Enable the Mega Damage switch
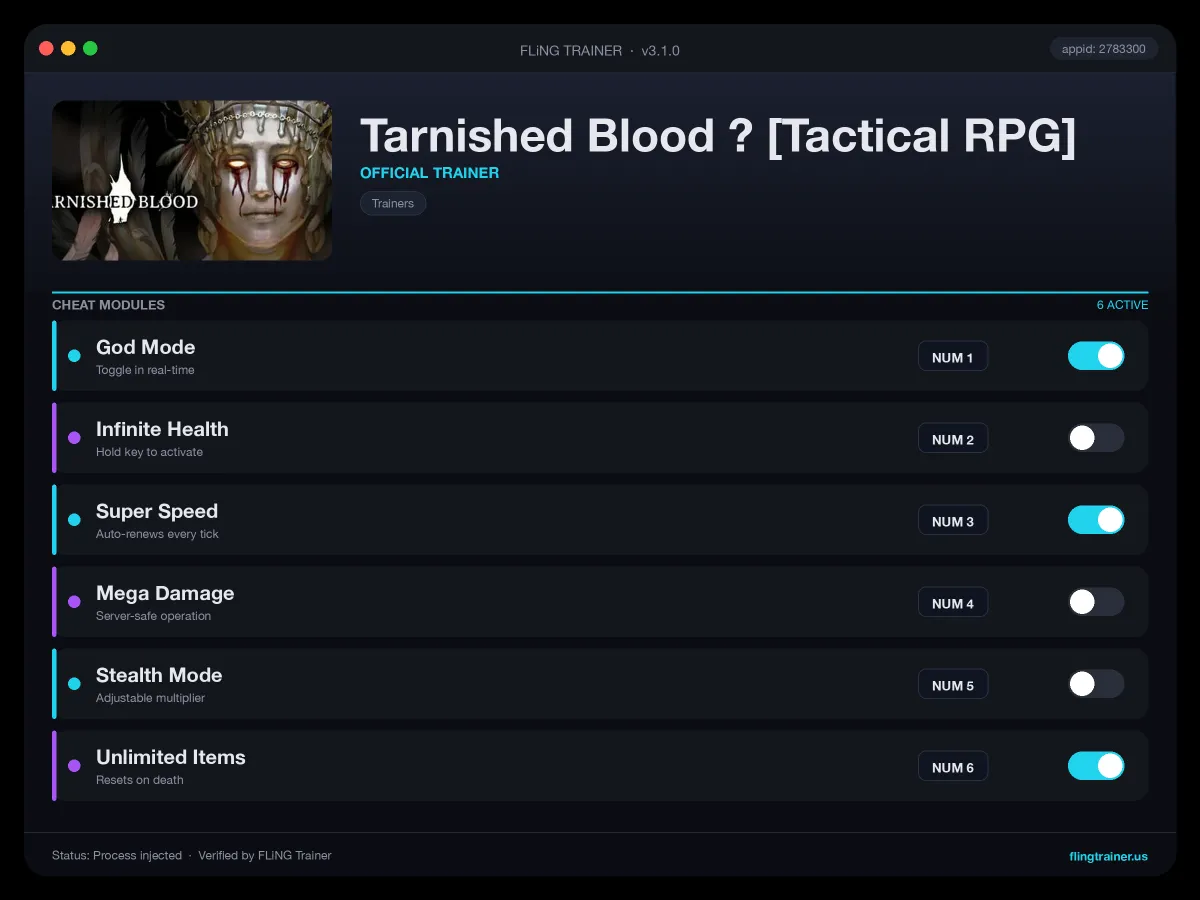The width and height of the screenshot is (1200, 900). coord(1096,602)
